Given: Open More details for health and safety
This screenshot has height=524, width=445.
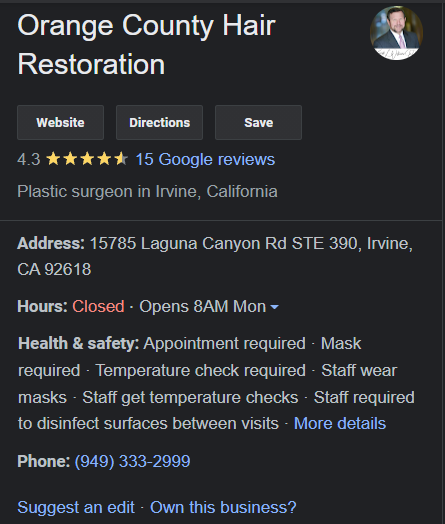Looking at the screenshot, I should click(x=340, y=423).
